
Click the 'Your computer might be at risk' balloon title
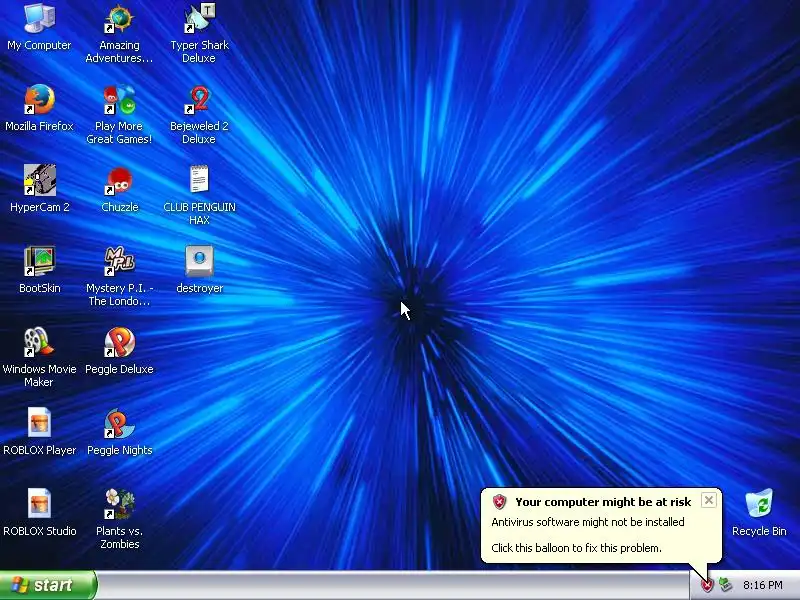pos(603,502)
